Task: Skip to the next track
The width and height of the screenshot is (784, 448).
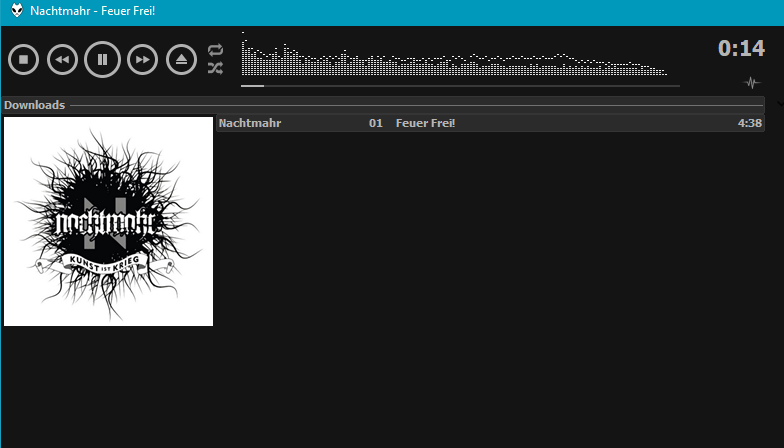Action: [142, 60]
